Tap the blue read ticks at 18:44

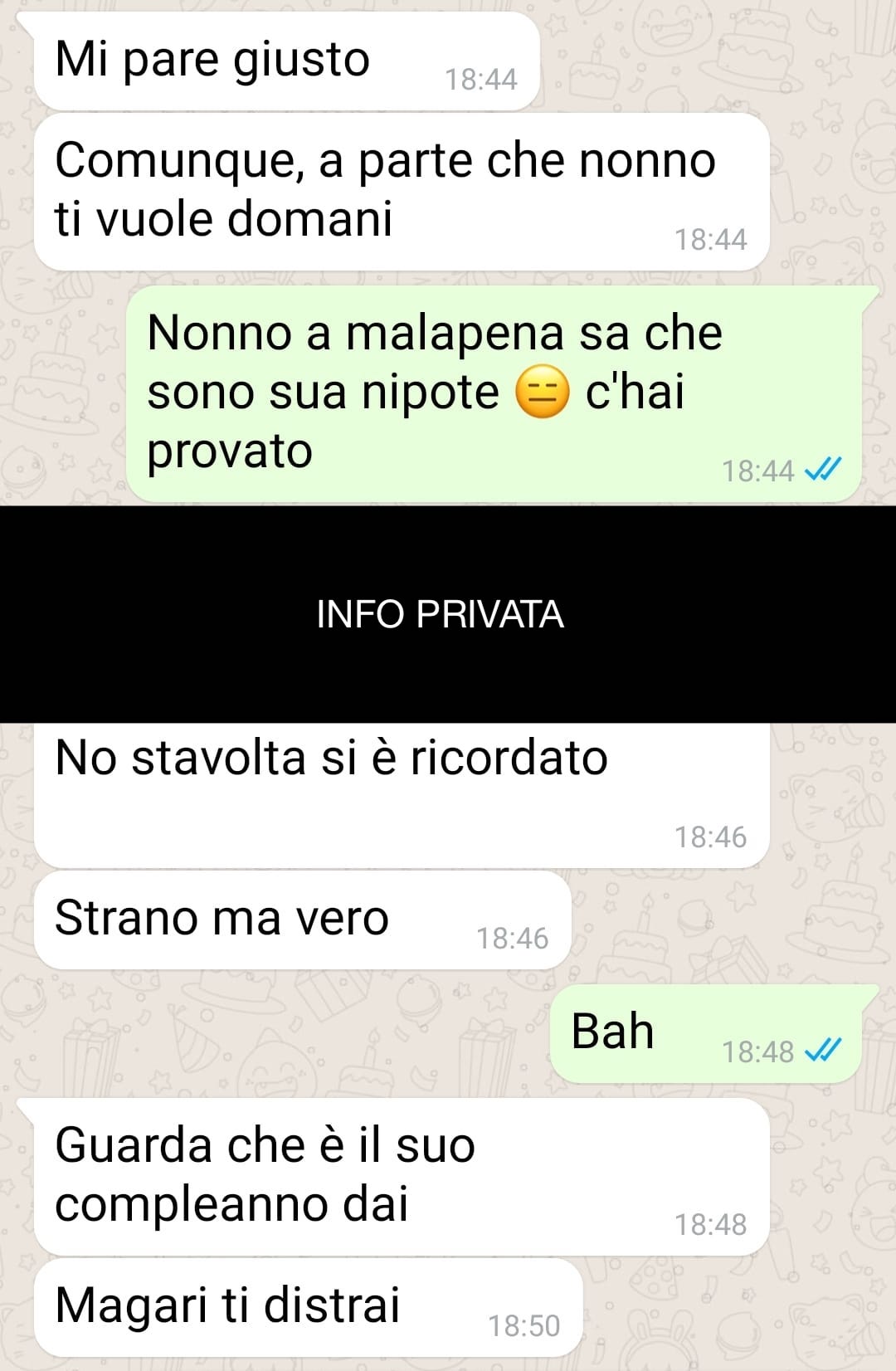click(x=823, y=471)
